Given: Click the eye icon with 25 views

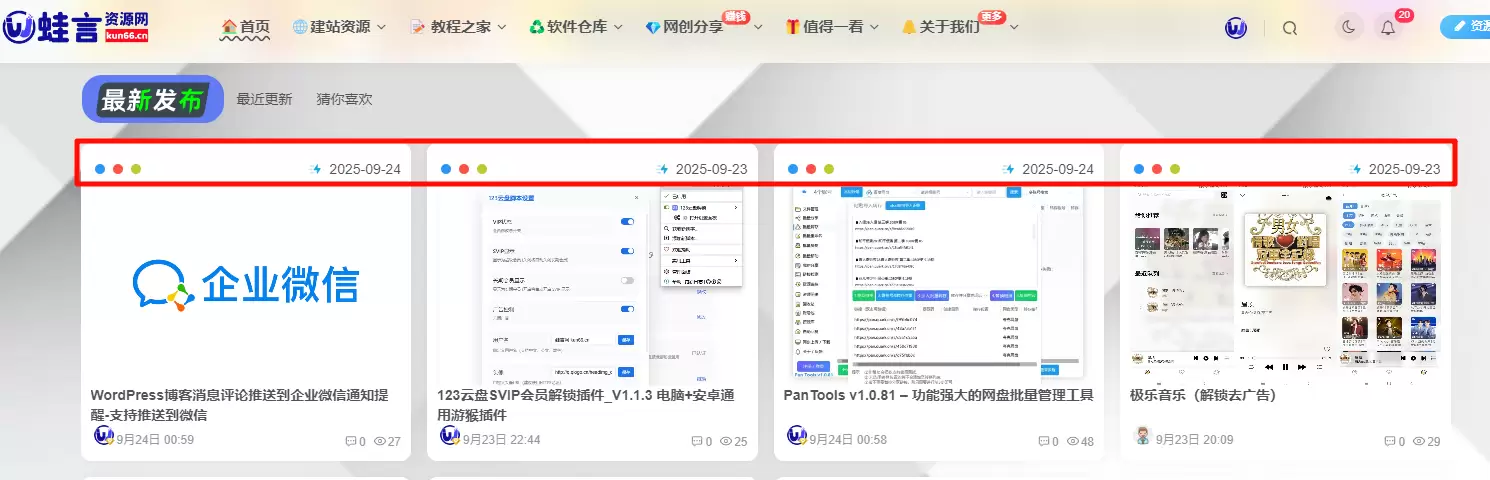Looking at the screenshot, I should point(726,441).
